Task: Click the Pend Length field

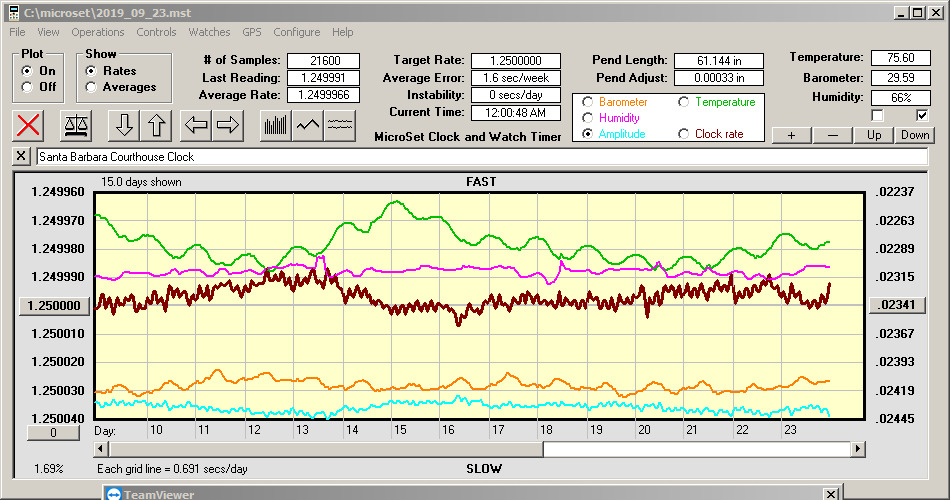Action: tap(719, 61)
